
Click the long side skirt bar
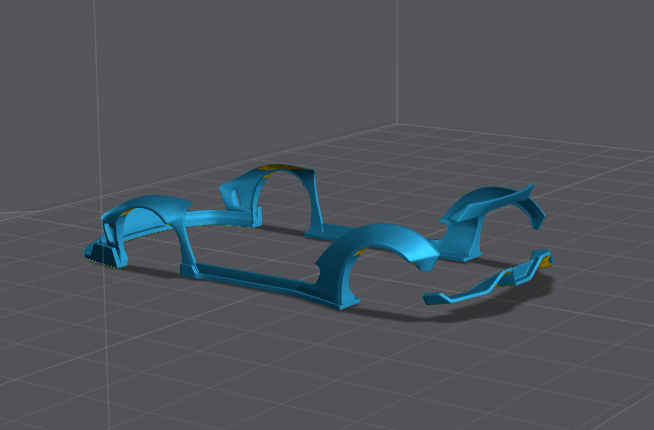click(x=250, y=276)
